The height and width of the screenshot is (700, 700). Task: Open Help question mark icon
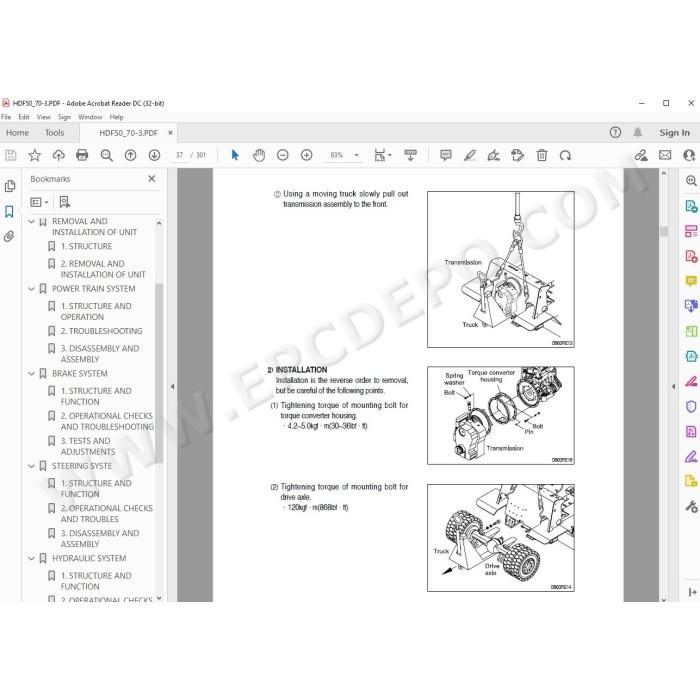615,133
